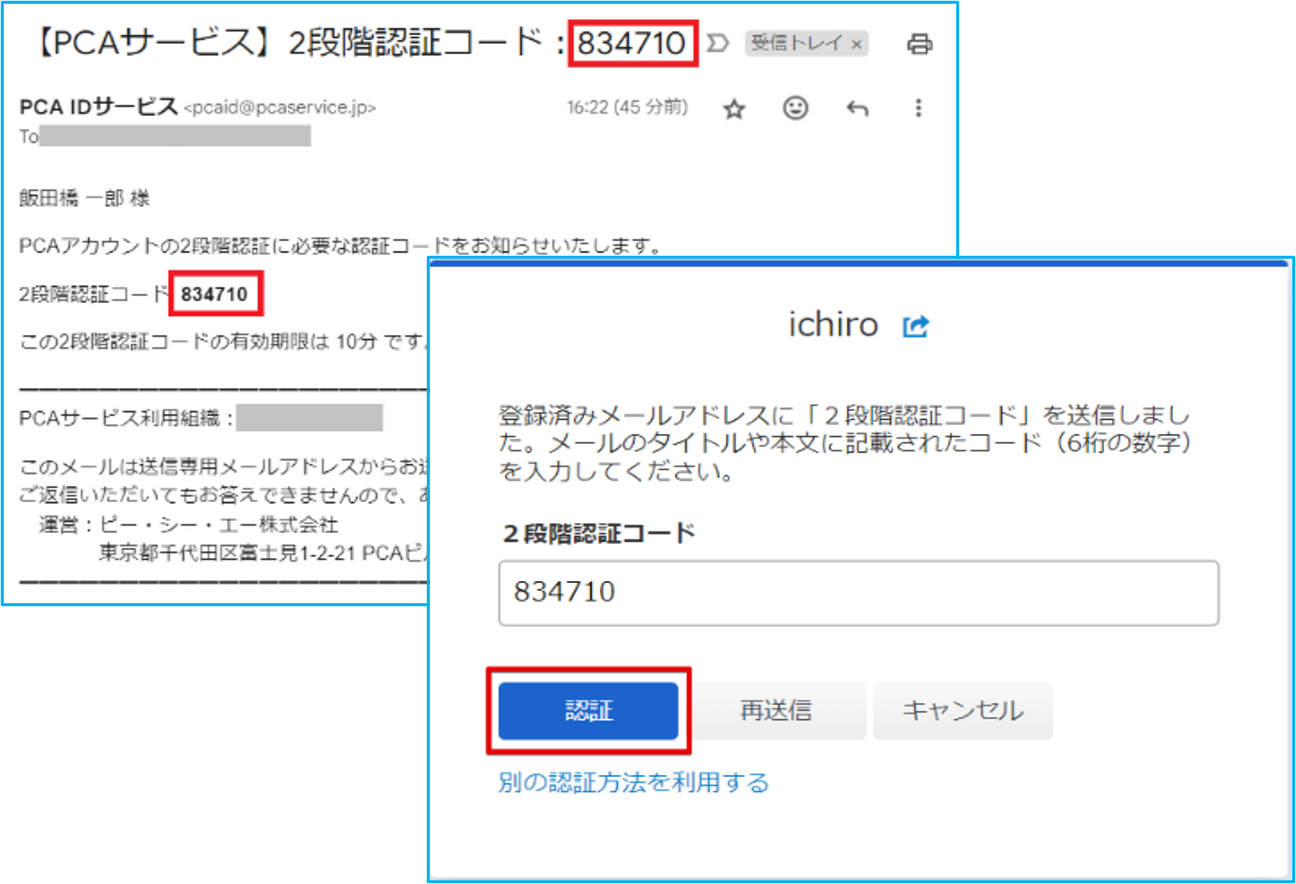Click the importance marker beside the subject
This screenshot has width=1296, height=884.
coord(718,44)
